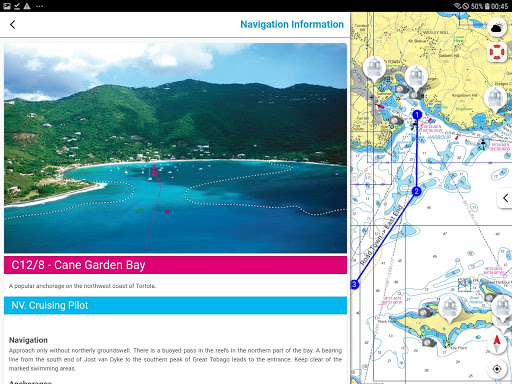Tap the red lifebuoy emergency button

click(497, 52)
